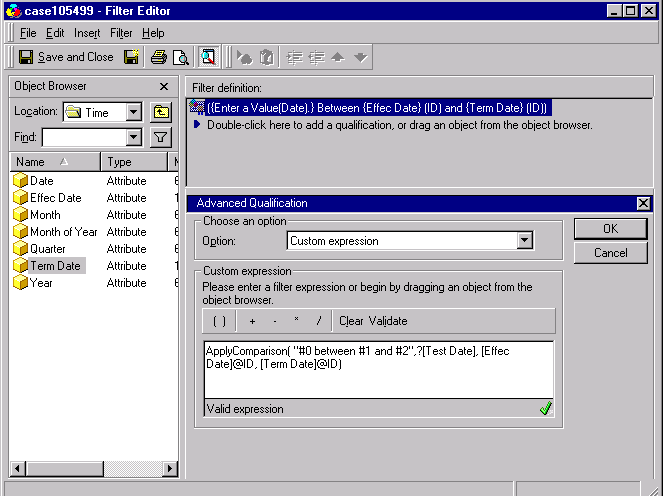Screen dimensions: 664x496
Task: Expand the Find dropdown arrow
Action: 134,137
